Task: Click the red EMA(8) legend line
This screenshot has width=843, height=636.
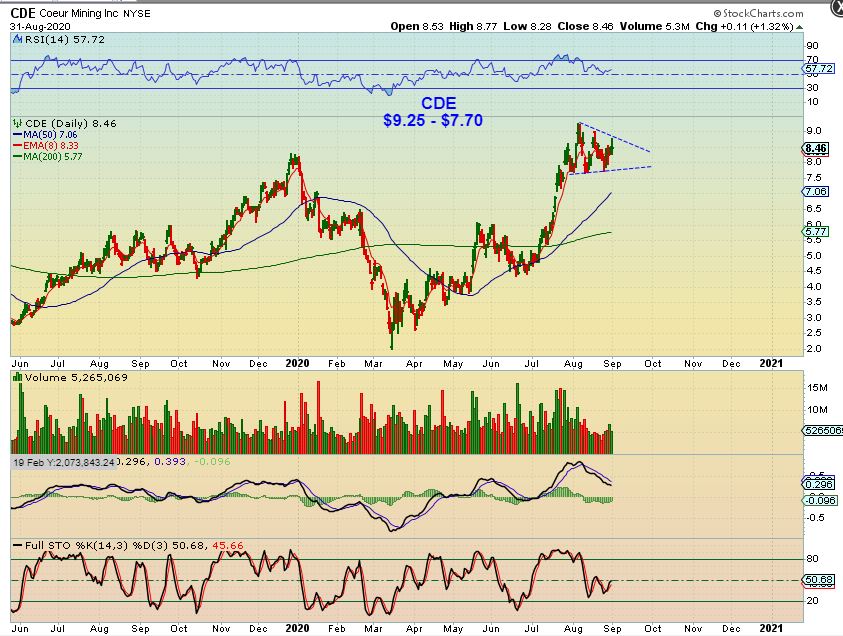Action: [x=17, y=146]
